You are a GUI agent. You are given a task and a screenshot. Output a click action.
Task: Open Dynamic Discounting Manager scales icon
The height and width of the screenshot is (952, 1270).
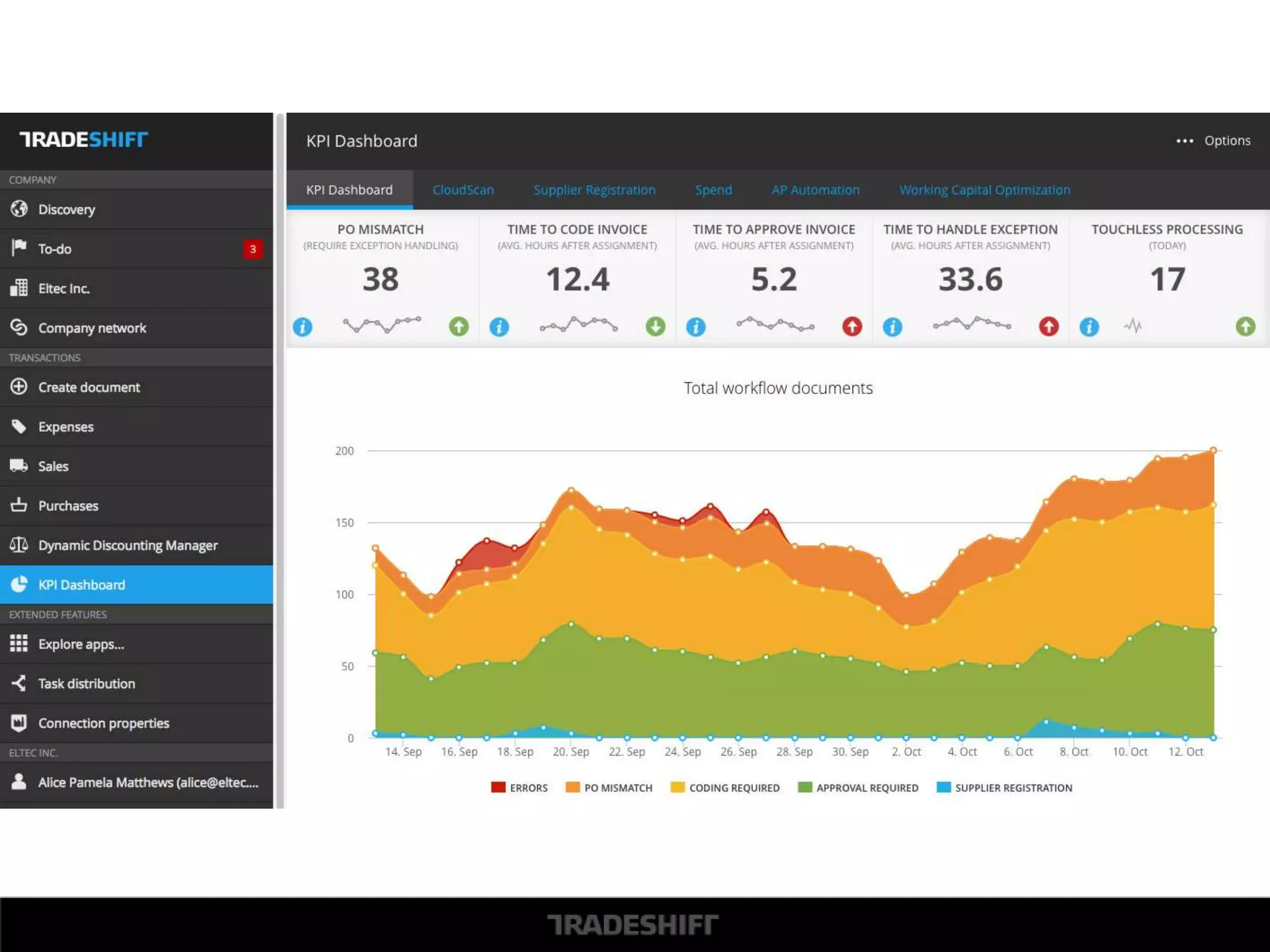click(19, 545)
